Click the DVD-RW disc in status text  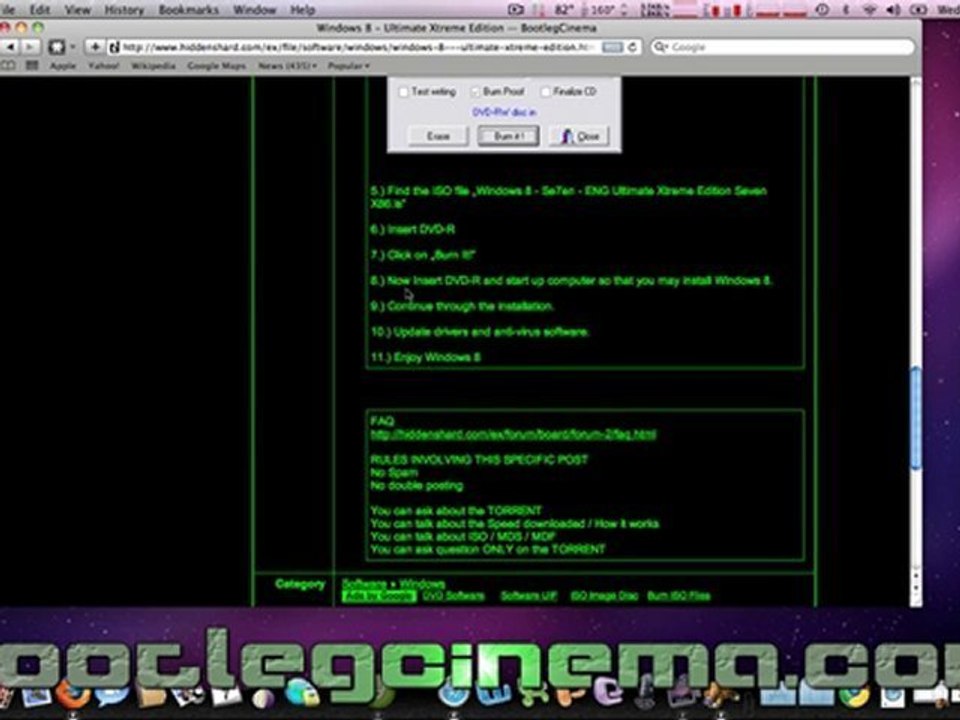(504, 113)
